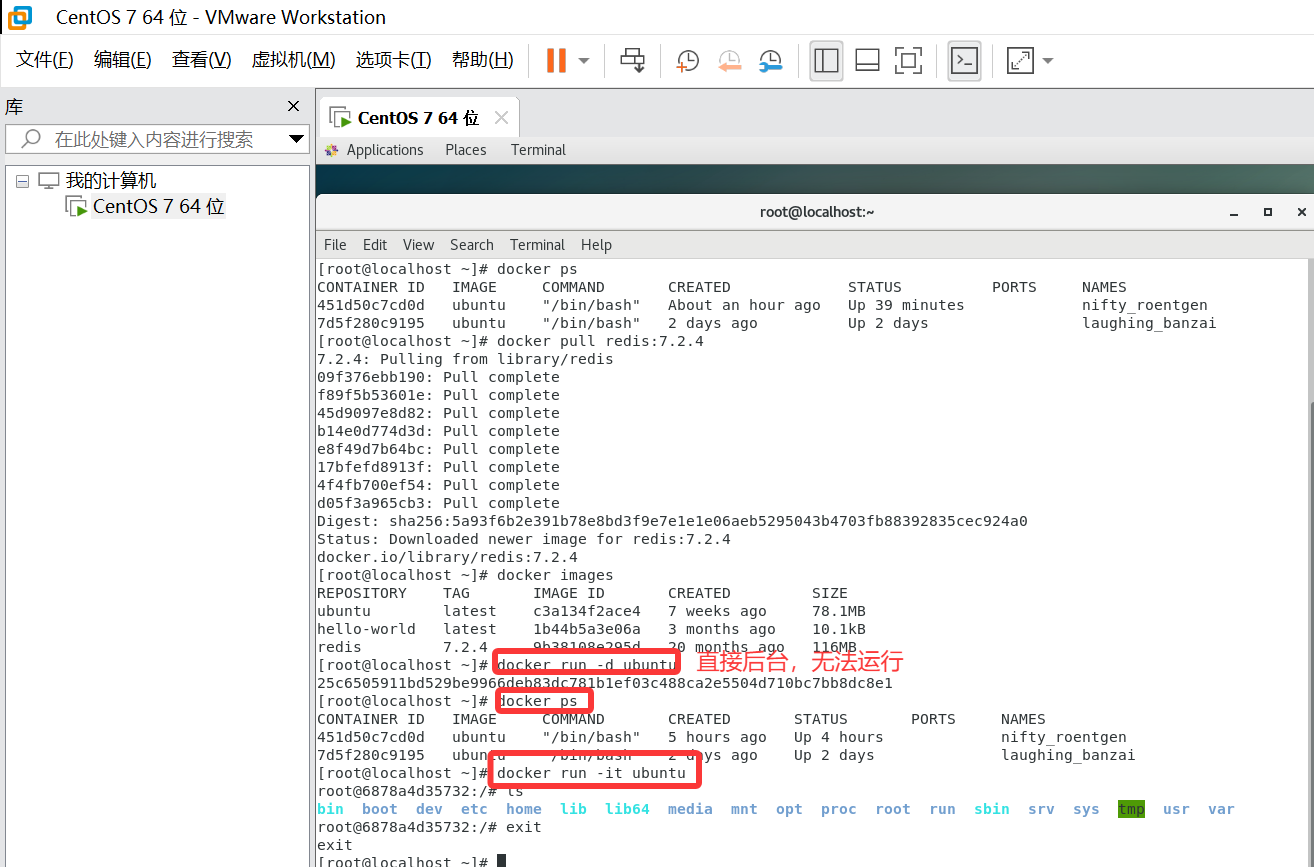Switch to the CentOS 7 64 位 tab
The width and height of the screenshot is (1314, 867).
point(410,117)
